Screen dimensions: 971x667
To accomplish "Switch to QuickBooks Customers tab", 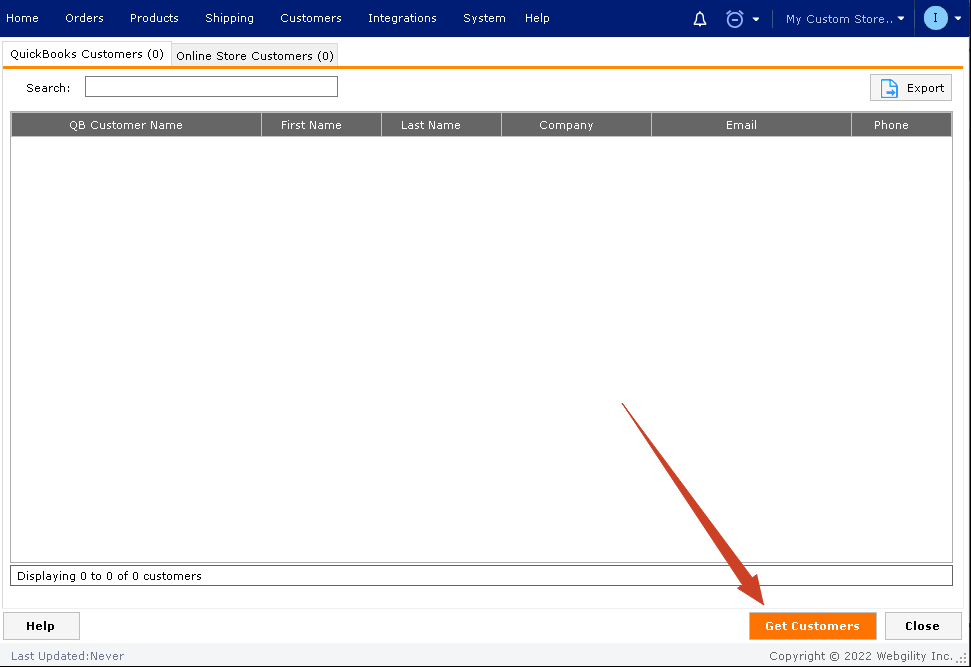I will pos(87,54).
